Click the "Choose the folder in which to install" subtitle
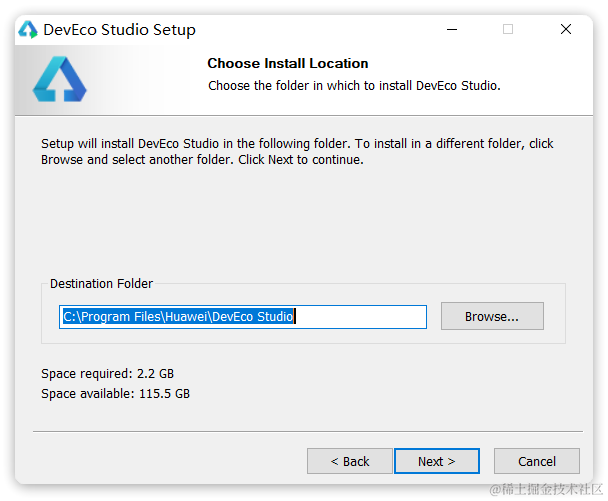 354,85
